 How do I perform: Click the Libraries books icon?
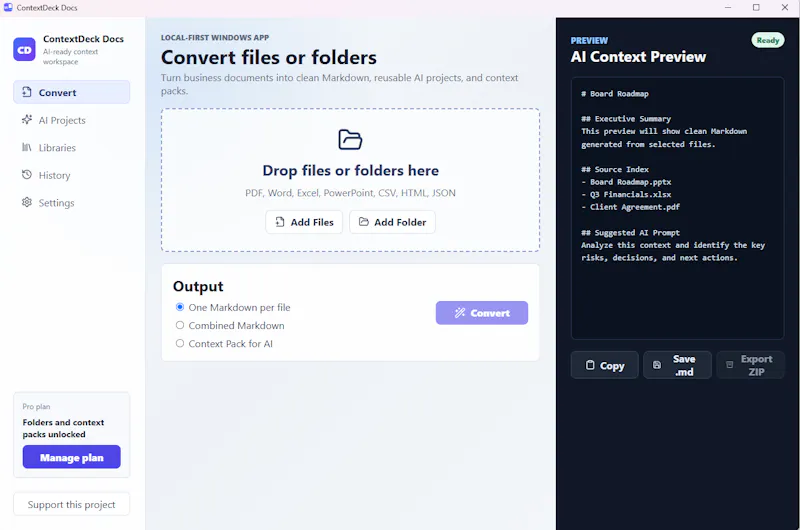pos(27,147)
